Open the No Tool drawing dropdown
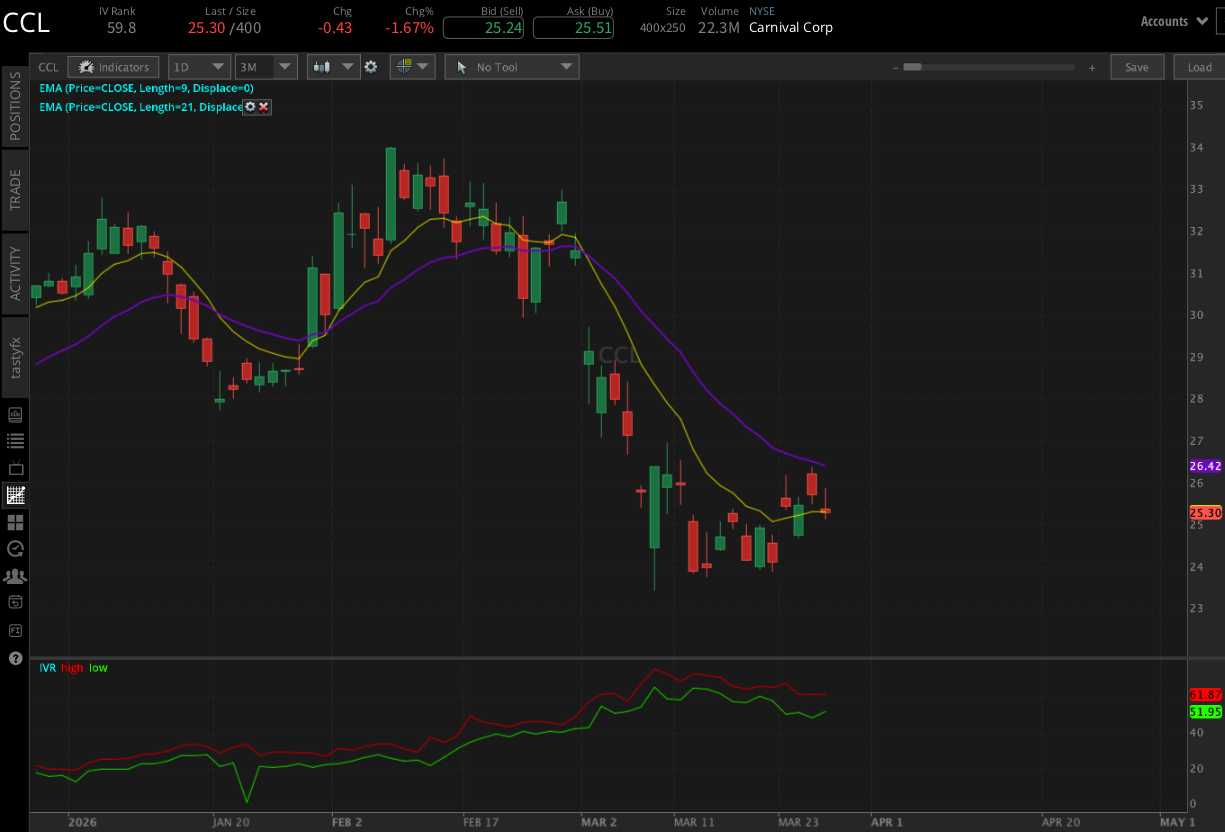The image size is (1225, 832). tap(512, 67)
